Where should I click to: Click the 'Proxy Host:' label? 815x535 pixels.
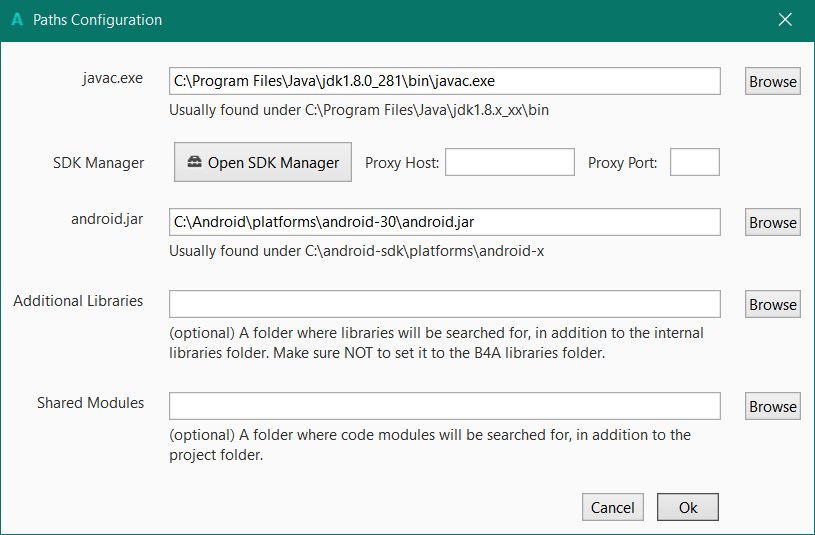click(402, 163)
